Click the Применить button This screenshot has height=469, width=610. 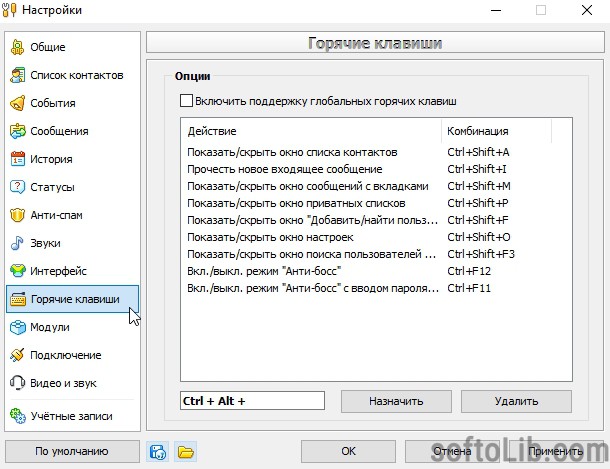[556, 452]
